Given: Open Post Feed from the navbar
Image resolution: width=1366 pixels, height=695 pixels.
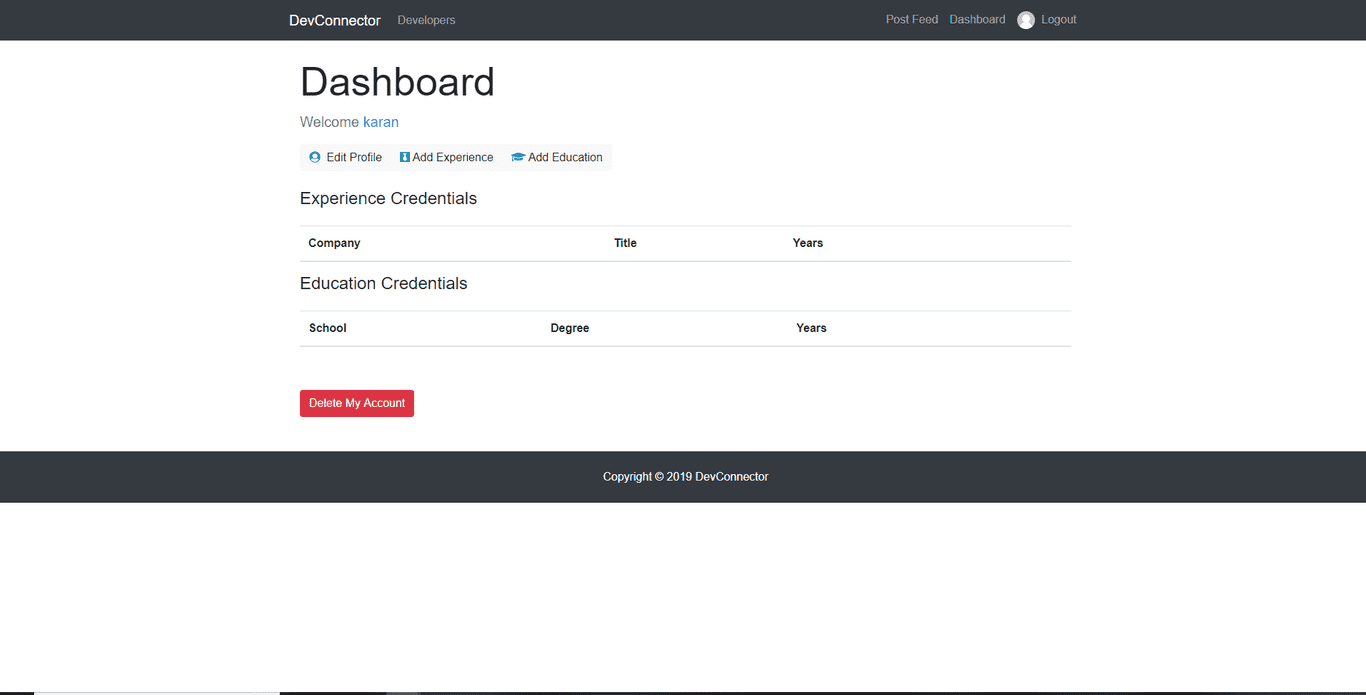Looking at the screenshot, I should pos(911,20).
